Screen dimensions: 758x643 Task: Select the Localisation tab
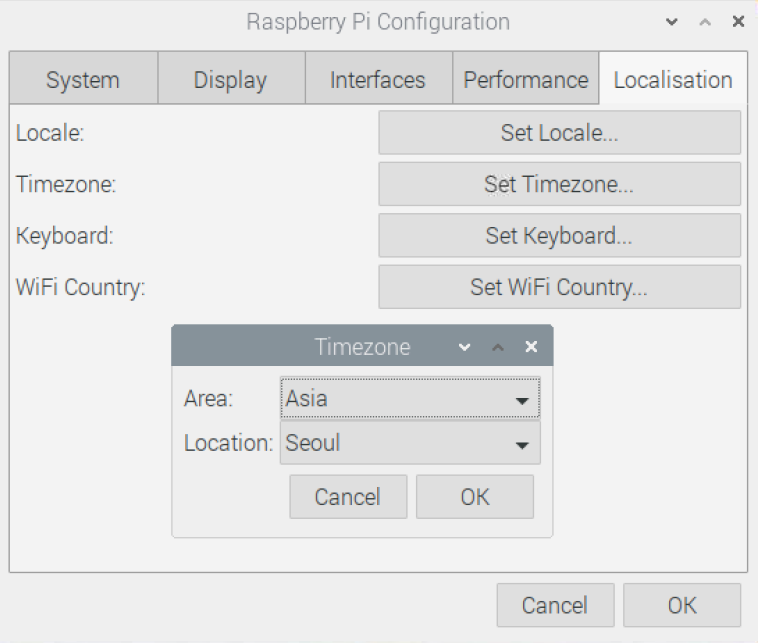[673, 79]
